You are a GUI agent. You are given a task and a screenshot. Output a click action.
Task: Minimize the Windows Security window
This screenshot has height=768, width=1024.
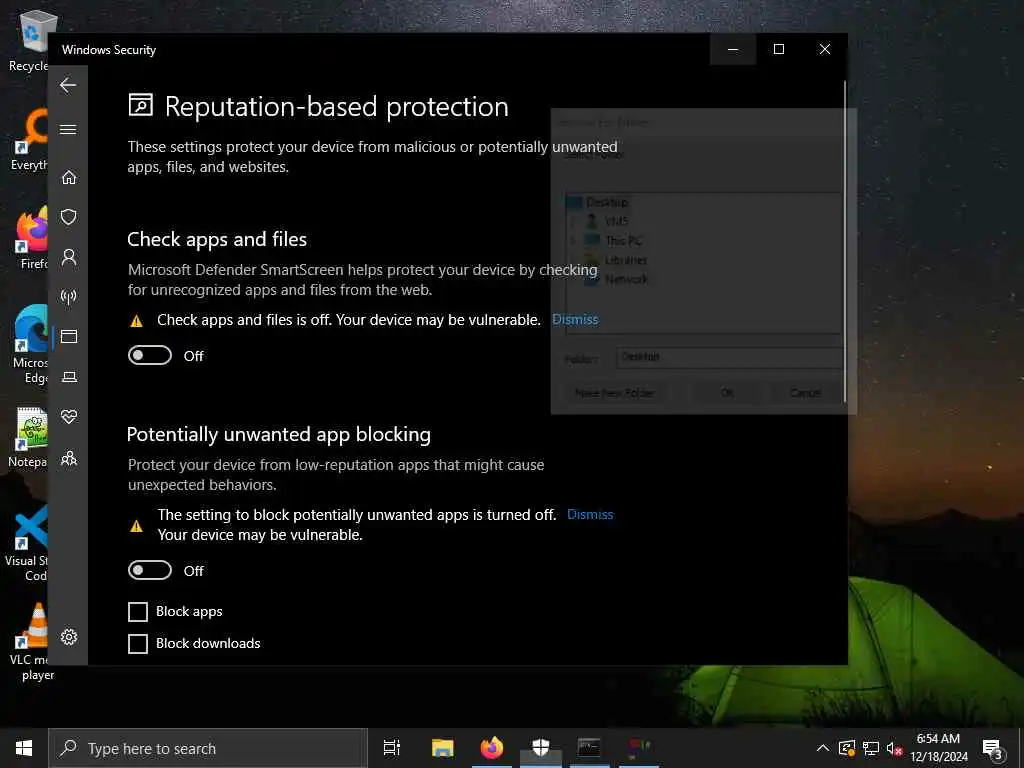(x=733, y=49)
